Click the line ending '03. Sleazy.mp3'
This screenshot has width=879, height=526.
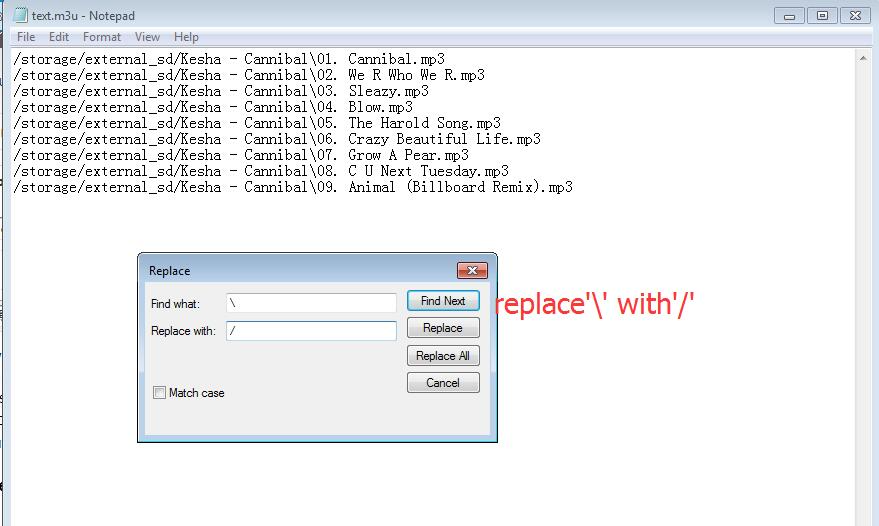221,91
